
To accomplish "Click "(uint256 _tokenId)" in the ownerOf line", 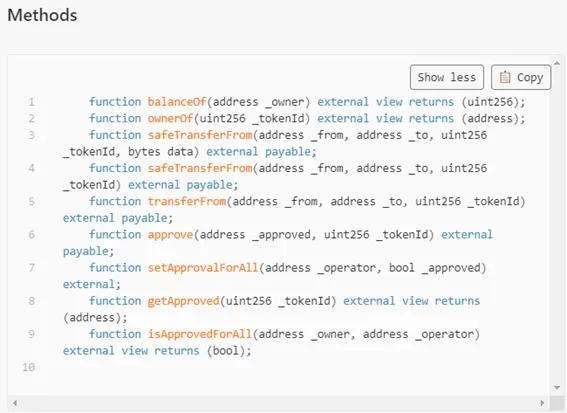I will click(252, 118).
